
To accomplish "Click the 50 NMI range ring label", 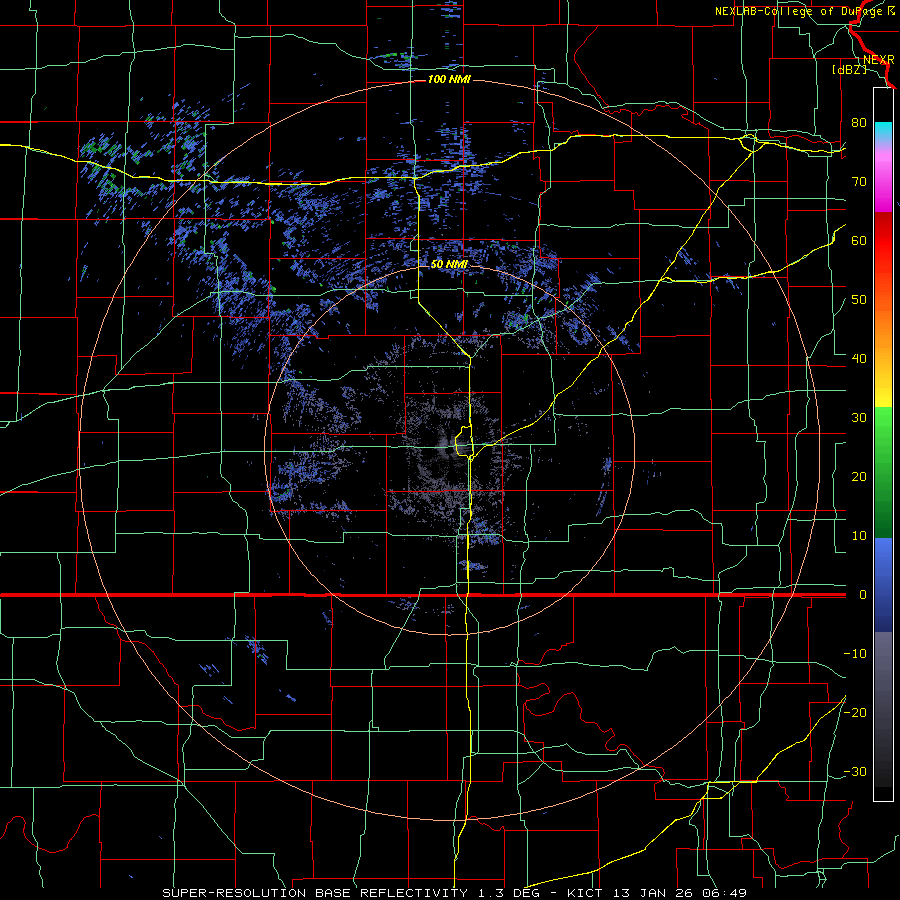I will coord(449,264).
